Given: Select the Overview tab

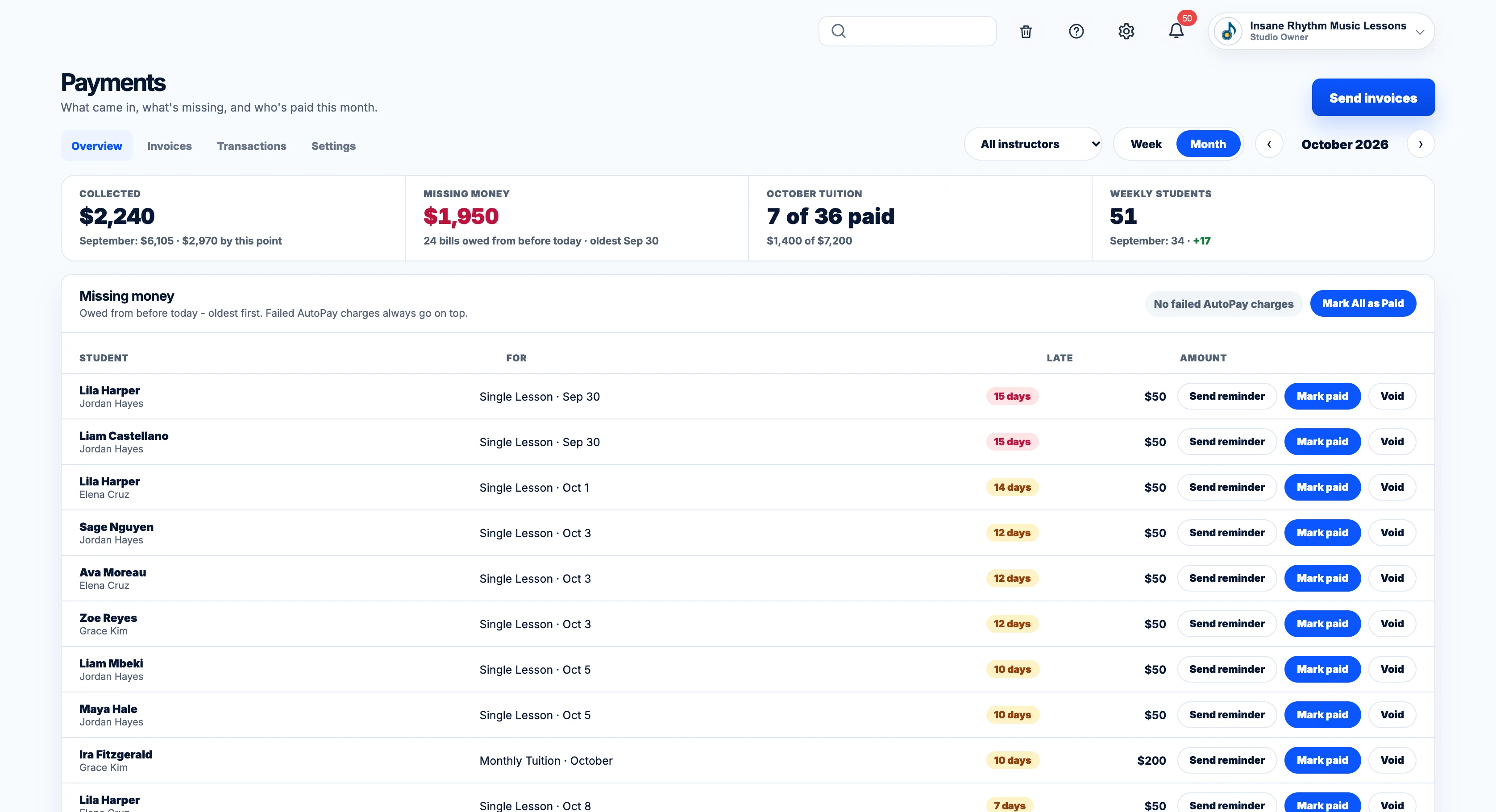Looking at the screenshot, I should (96, 146).
